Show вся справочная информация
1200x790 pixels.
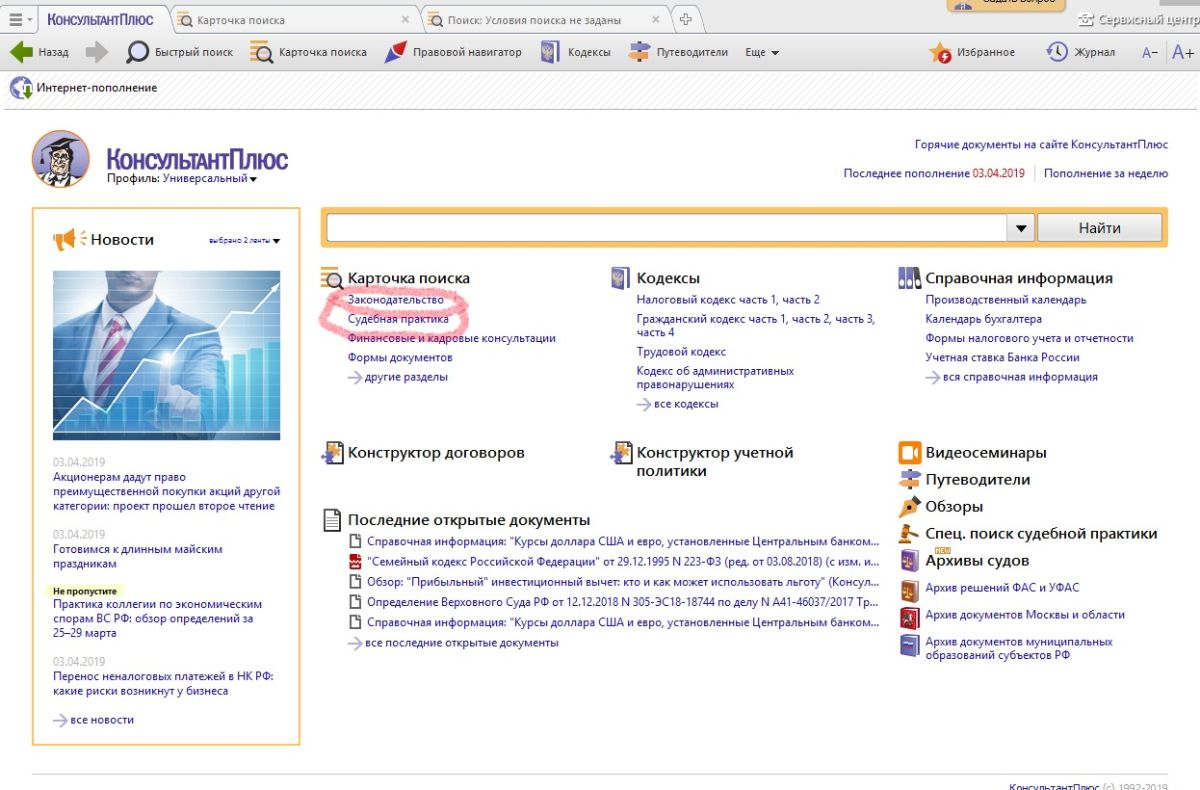1012,377
